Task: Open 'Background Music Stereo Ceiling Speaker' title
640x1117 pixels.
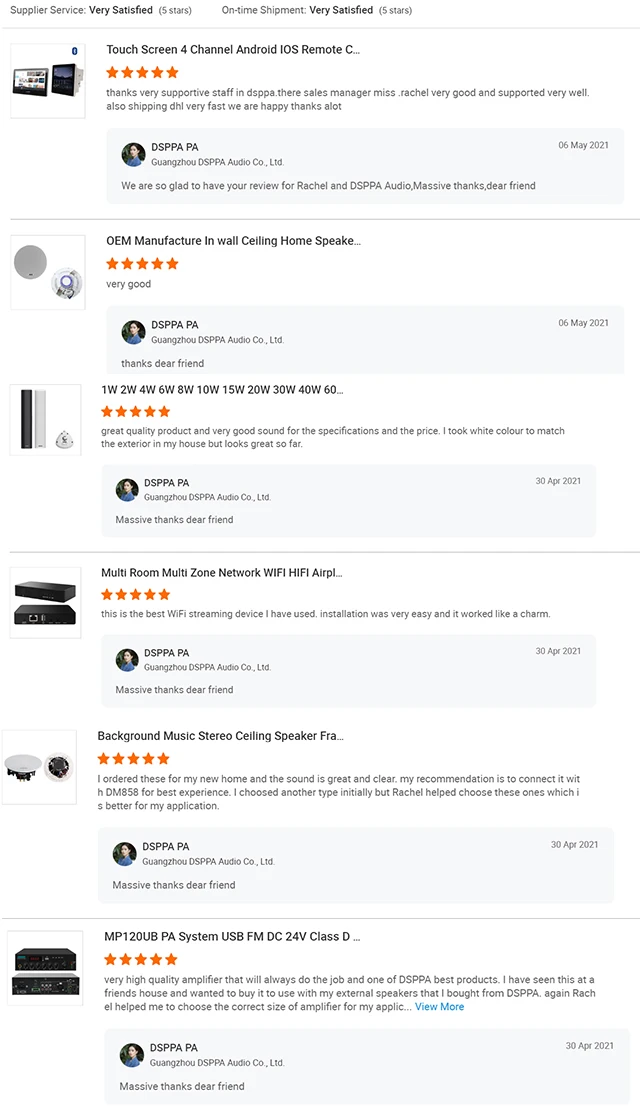Action: coord(220,736)
